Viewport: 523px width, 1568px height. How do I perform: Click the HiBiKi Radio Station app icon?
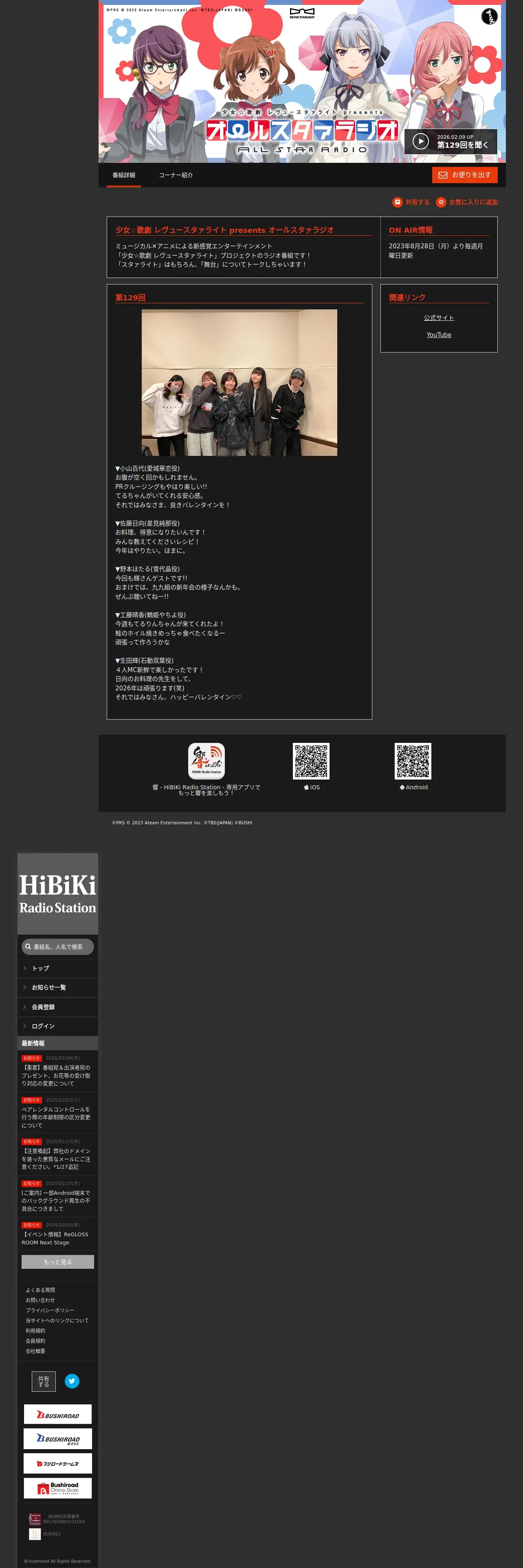[207, 761]
